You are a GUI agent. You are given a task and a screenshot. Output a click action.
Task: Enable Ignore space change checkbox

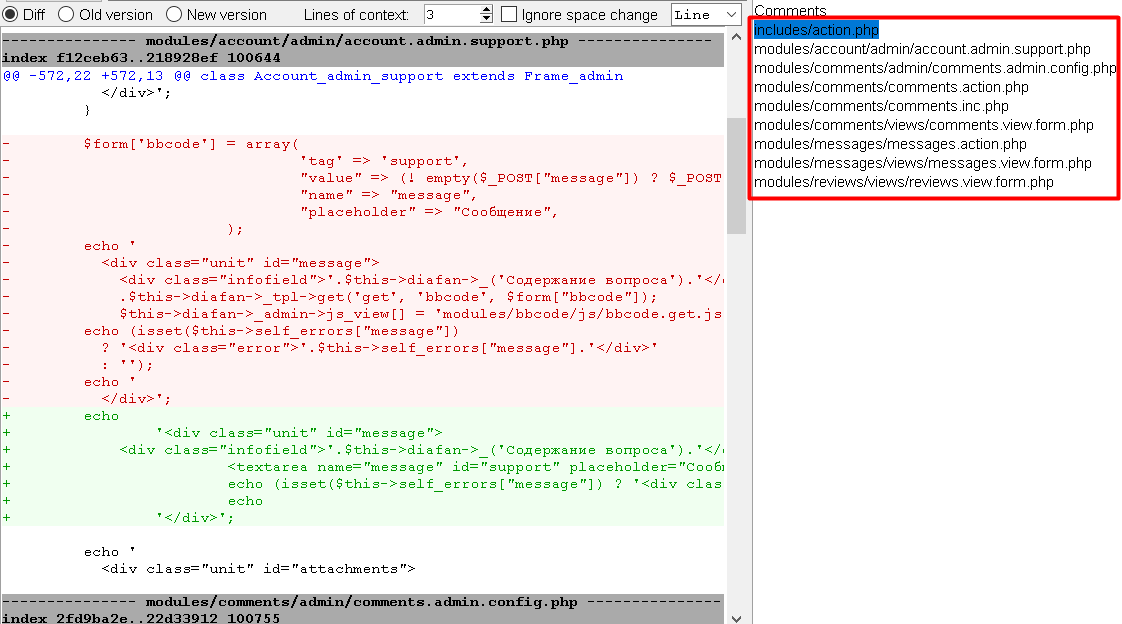(x=509, y=15)
